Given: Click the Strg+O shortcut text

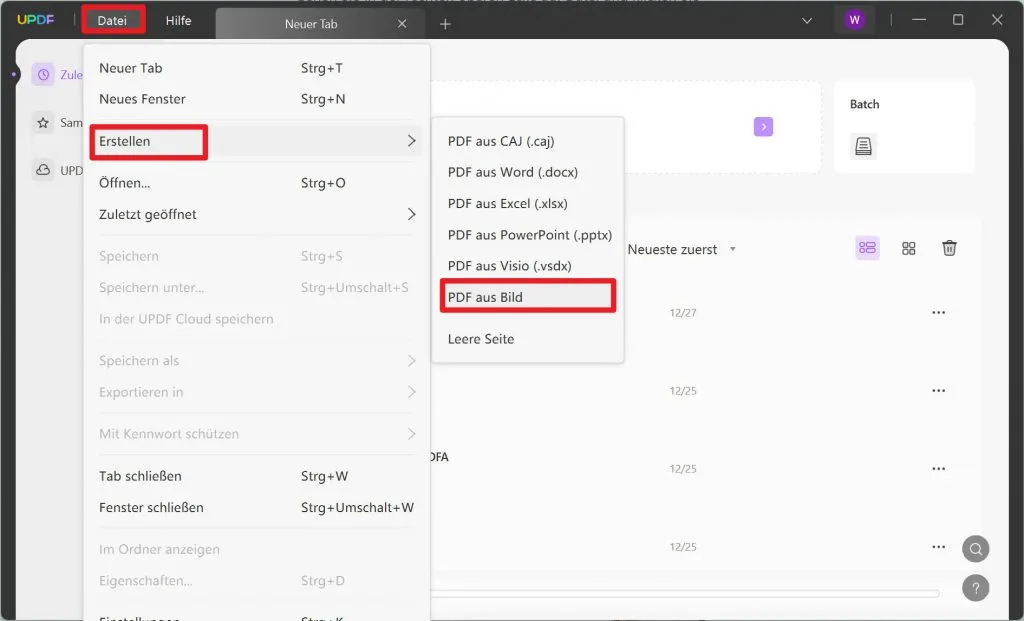Looking at the screenshot, I should 323,183.
